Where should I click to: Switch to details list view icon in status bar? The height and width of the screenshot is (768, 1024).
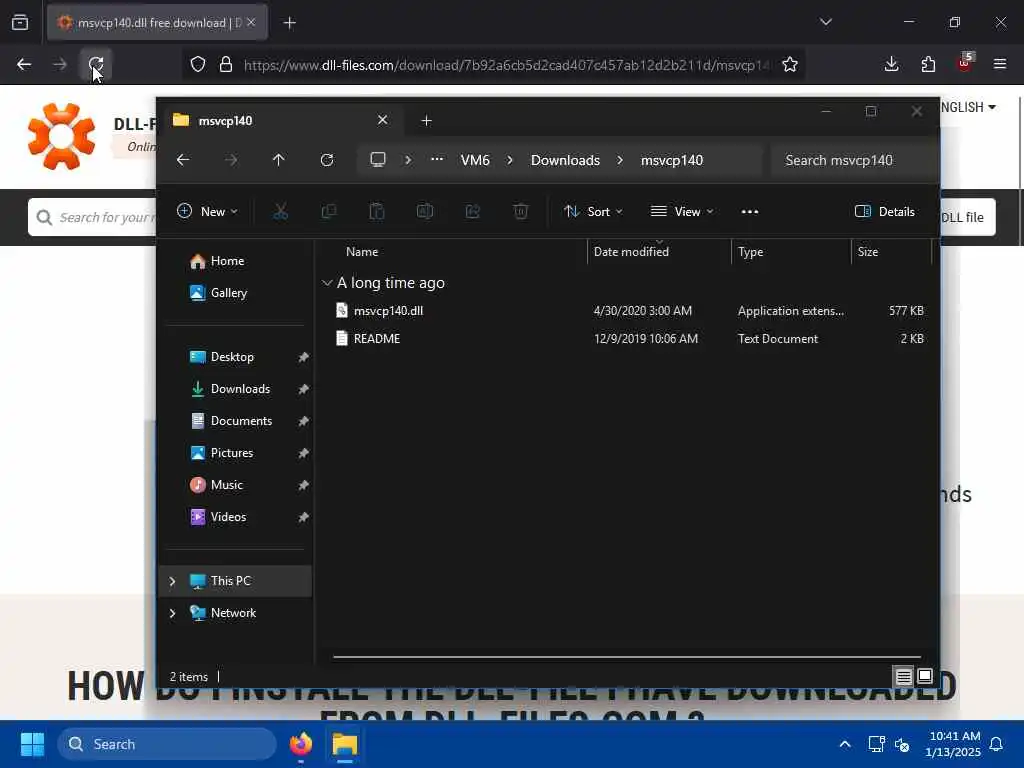[903, 677]
